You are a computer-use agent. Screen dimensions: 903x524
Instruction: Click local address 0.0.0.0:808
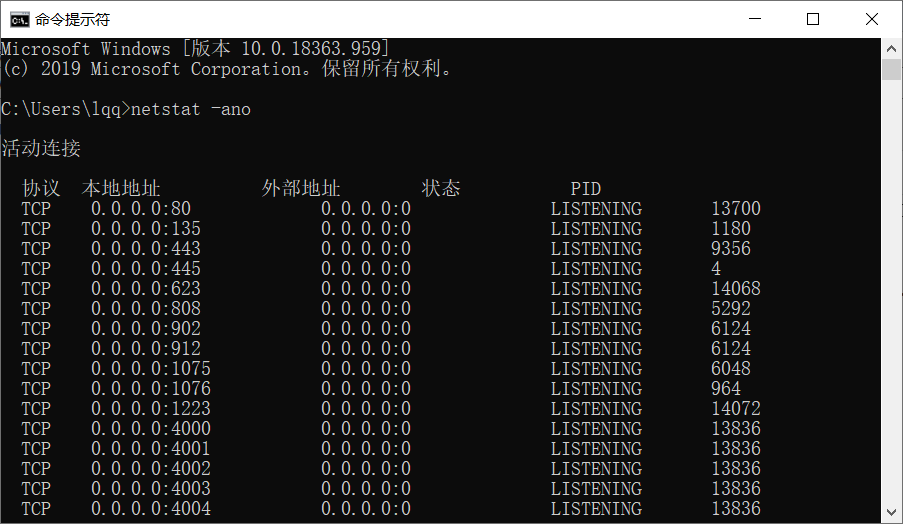click(x=146, y=309)
